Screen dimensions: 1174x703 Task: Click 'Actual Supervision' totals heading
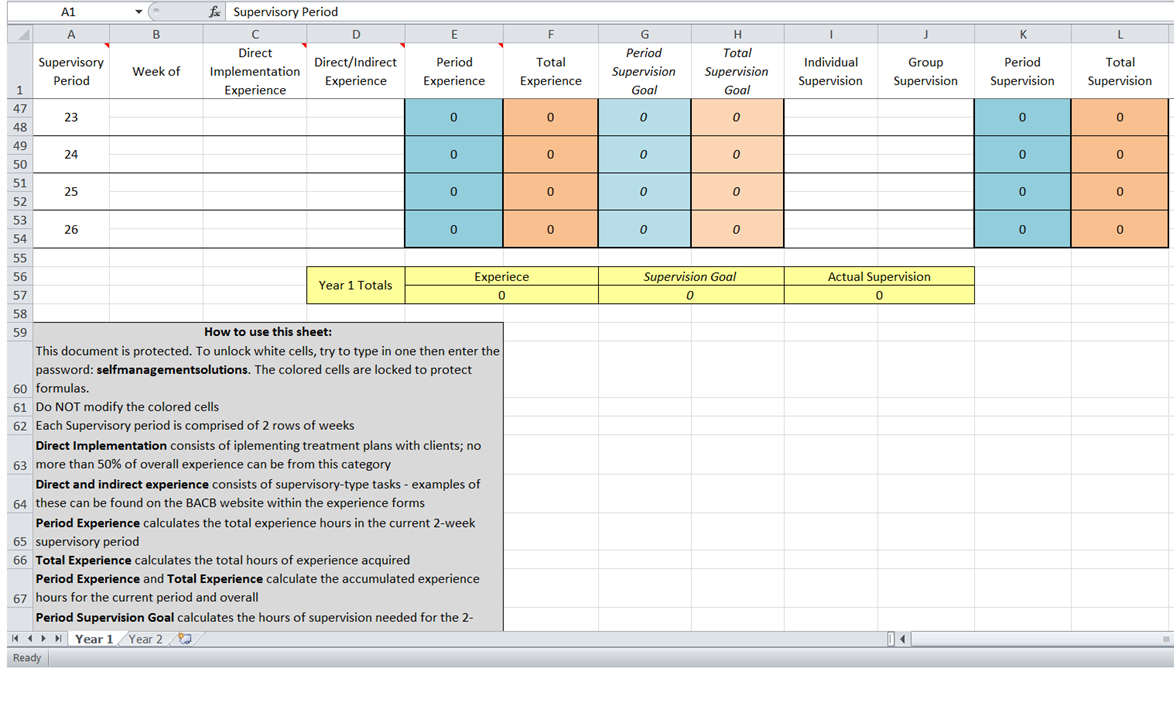(879, 276)
